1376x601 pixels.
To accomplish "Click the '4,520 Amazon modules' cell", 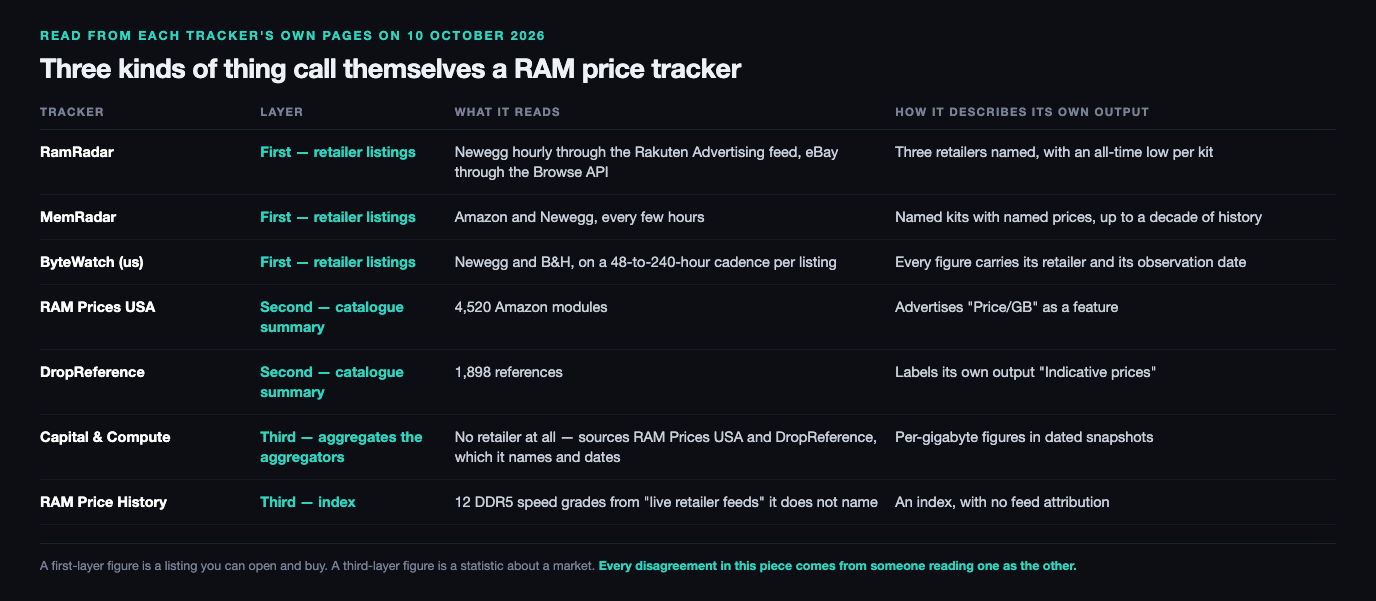I will pyautogui.click(x=531, y=307).
